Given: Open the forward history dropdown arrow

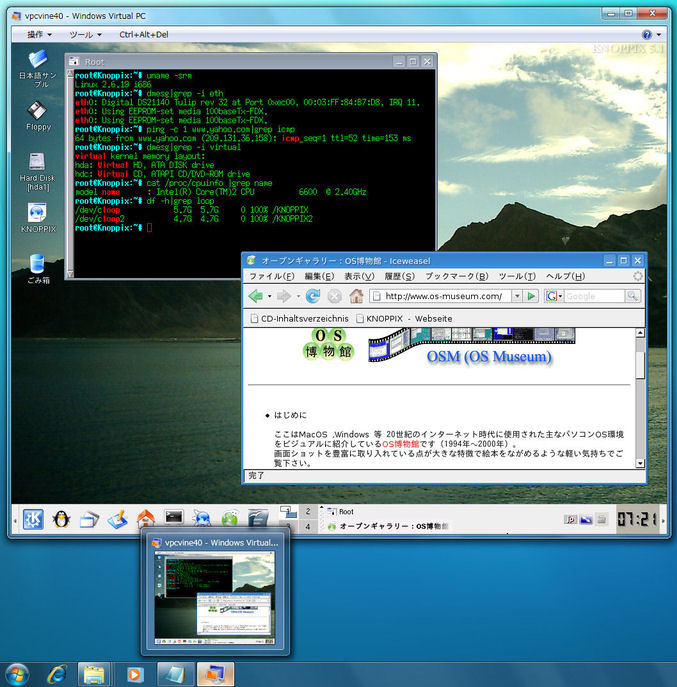Looking at the screenshot, I should point(298,296).
